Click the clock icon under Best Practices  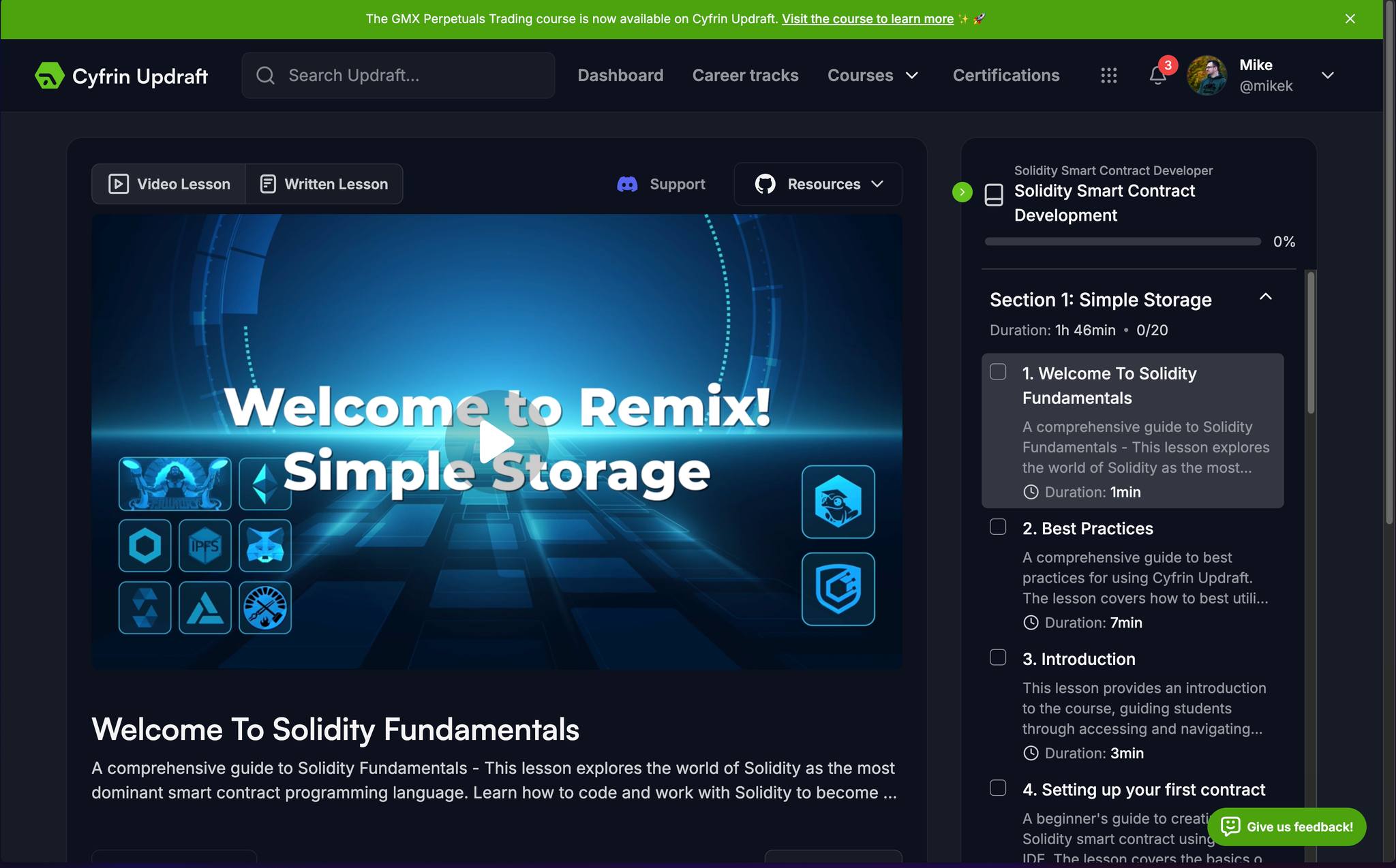1031,623
